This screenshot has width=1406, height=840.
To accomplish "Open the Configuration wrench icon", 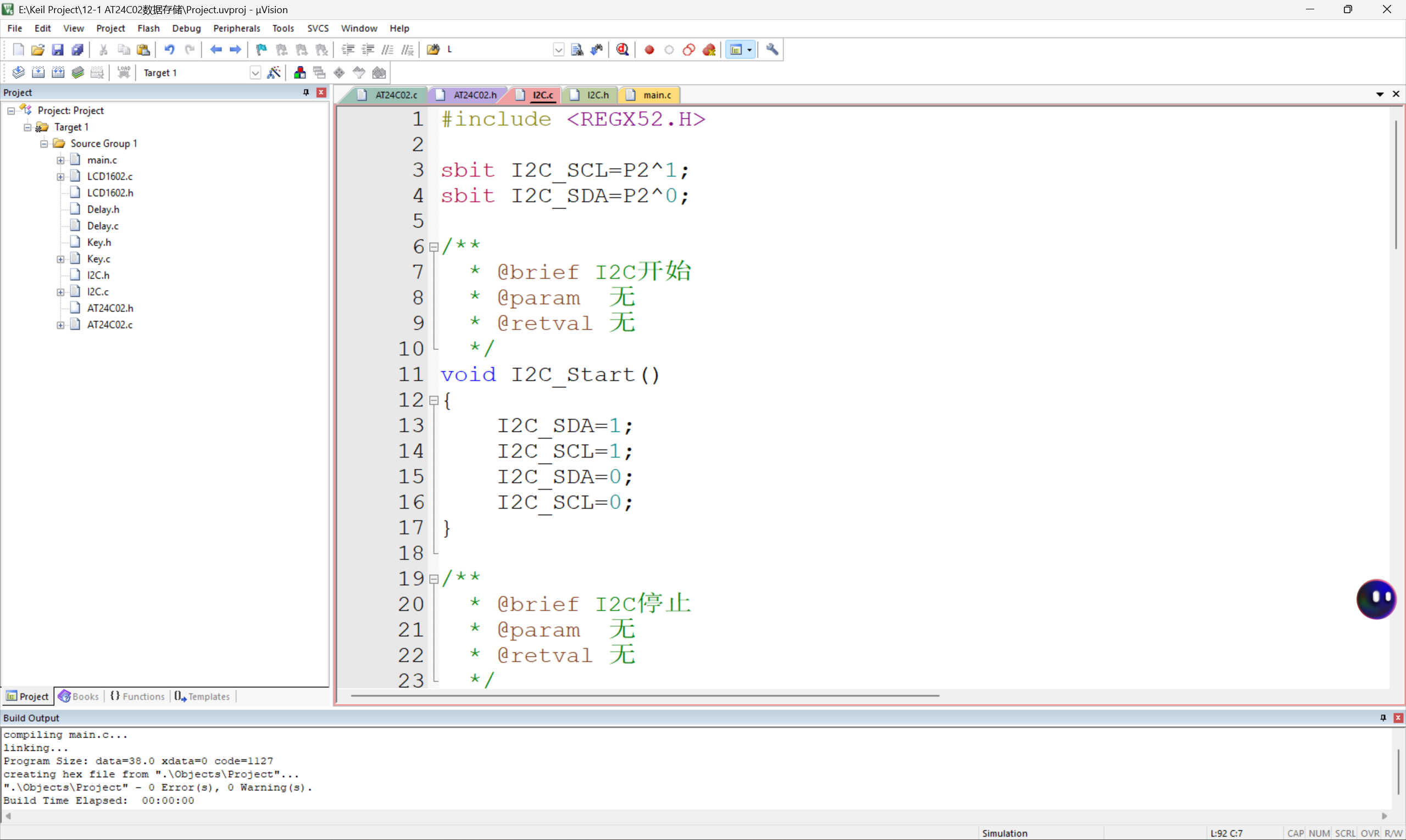I will coord(772,50).
